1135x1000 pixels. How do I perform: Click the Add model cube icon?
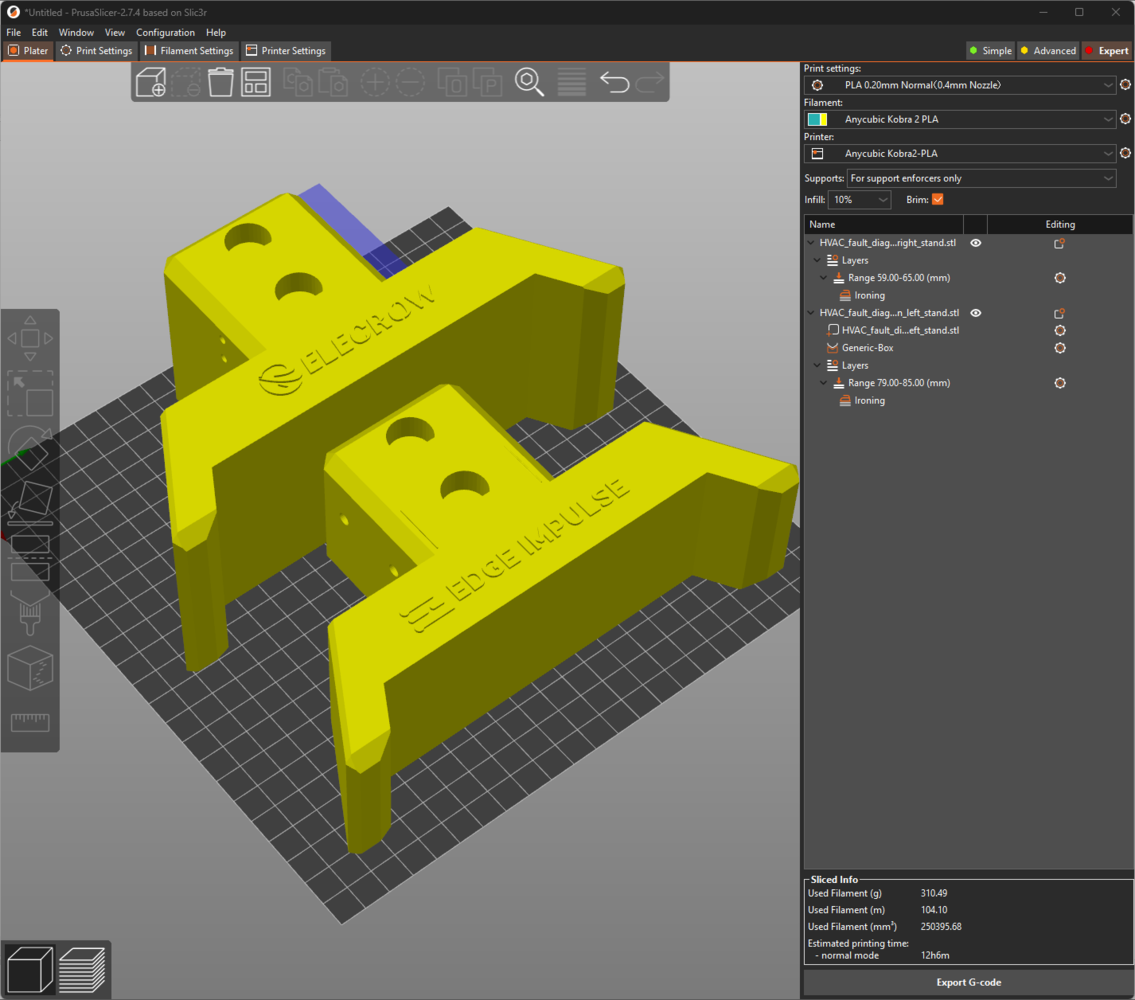click(151, 82)
